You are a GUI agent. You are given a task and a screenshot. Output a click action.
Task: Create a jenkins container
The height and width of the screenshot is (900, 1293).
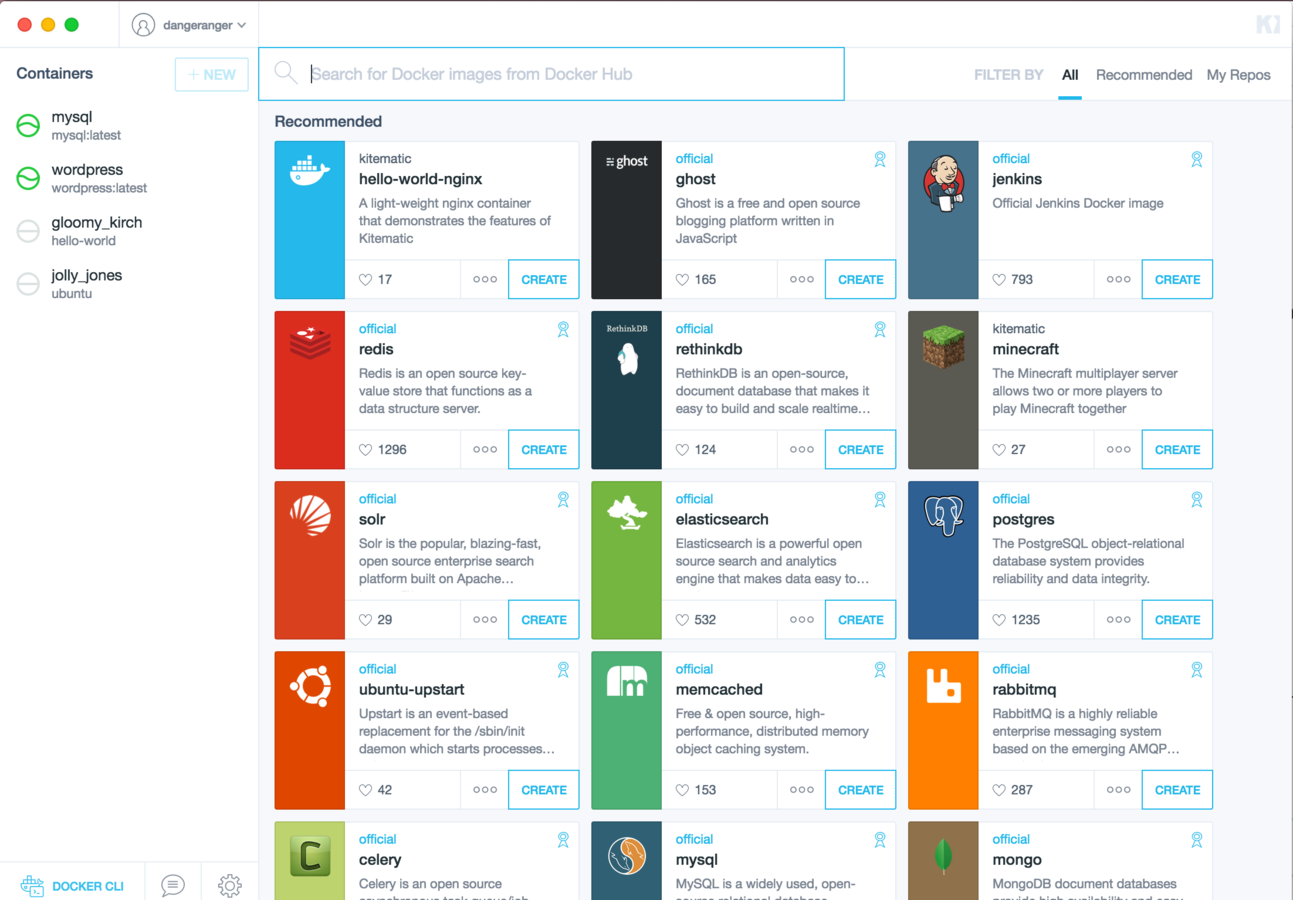[x=1177, y=280]
